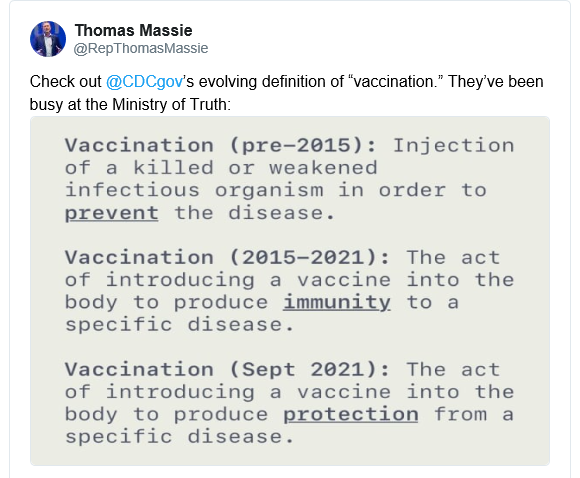Click the Thomas Massie display name
This screenshot has width=580, height=478.
click(x=134, y=30)
